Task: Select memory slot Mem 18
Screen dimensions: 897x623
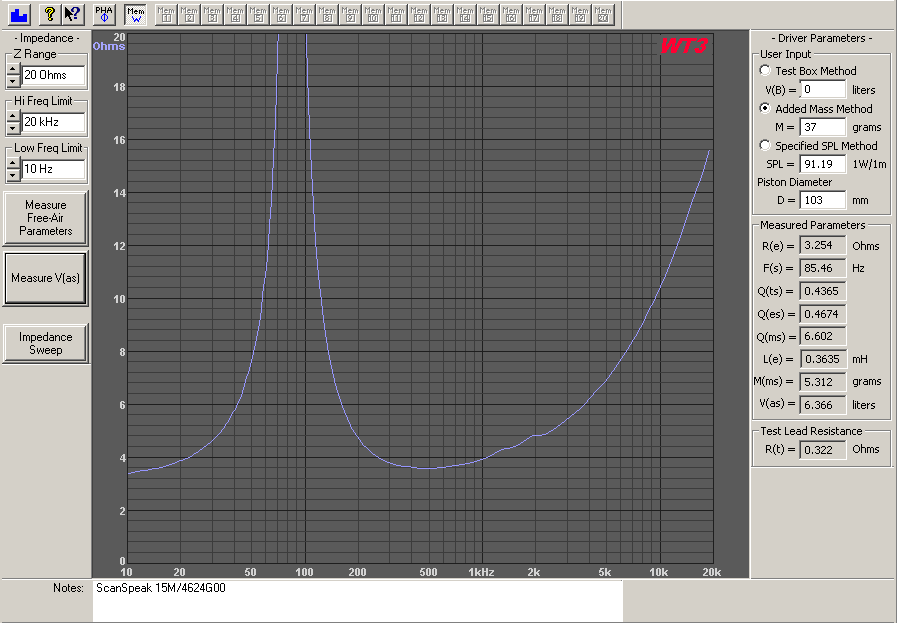Action: [x=557, y=14]
